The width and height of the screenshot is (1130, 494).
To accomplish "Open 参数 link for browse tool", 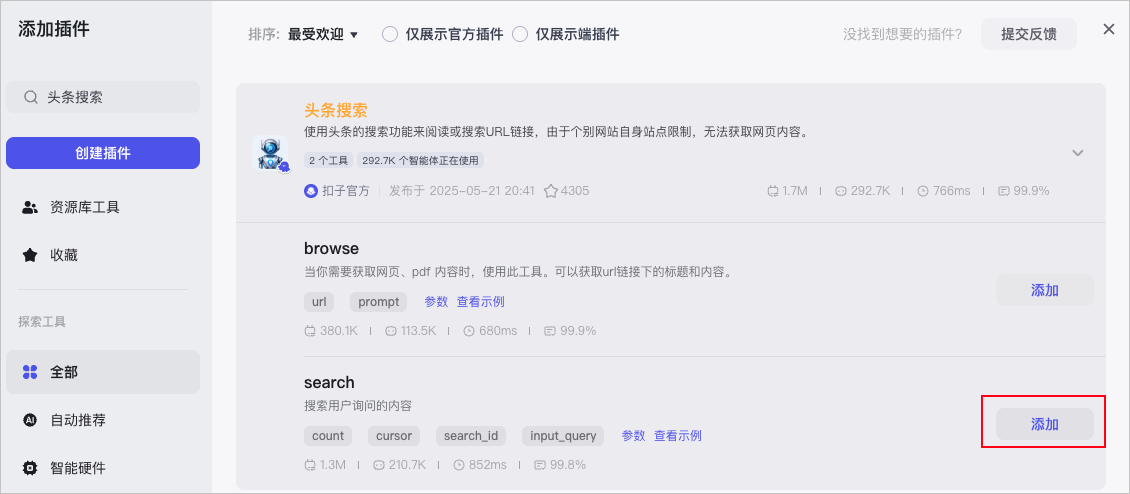I will (436, 301).
